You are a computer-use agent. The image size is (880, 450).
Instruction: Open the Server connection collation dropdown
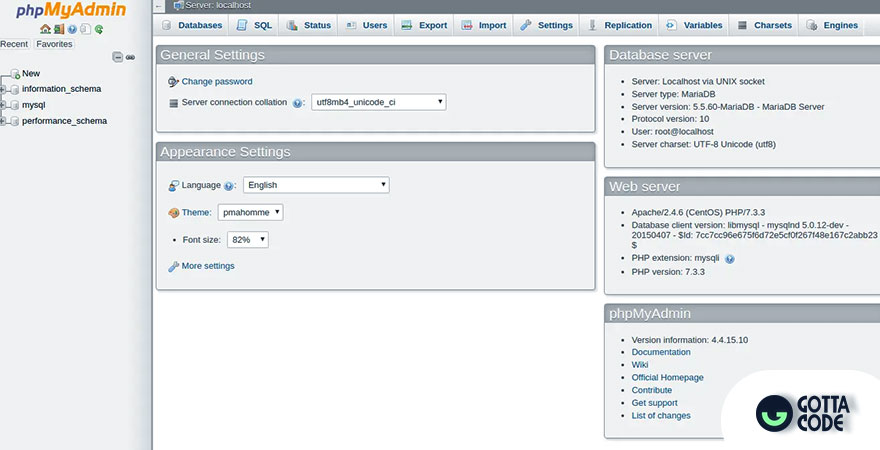click(x=379, y=102)
